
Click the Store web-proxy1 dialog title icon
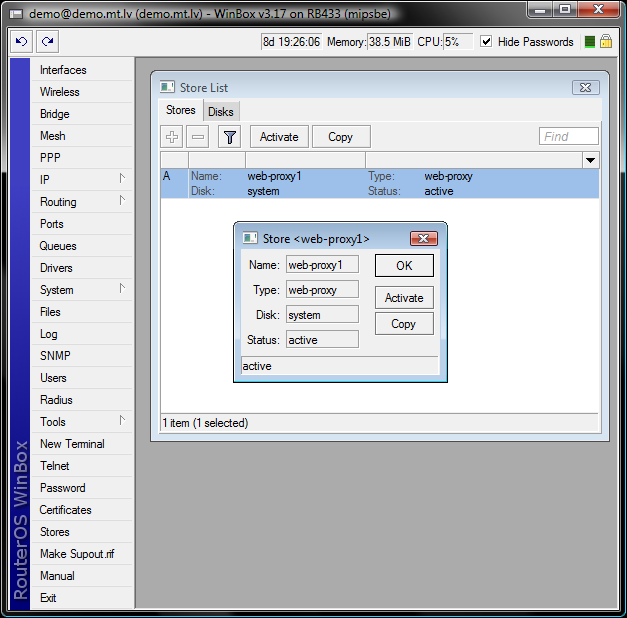coord(250,238)
